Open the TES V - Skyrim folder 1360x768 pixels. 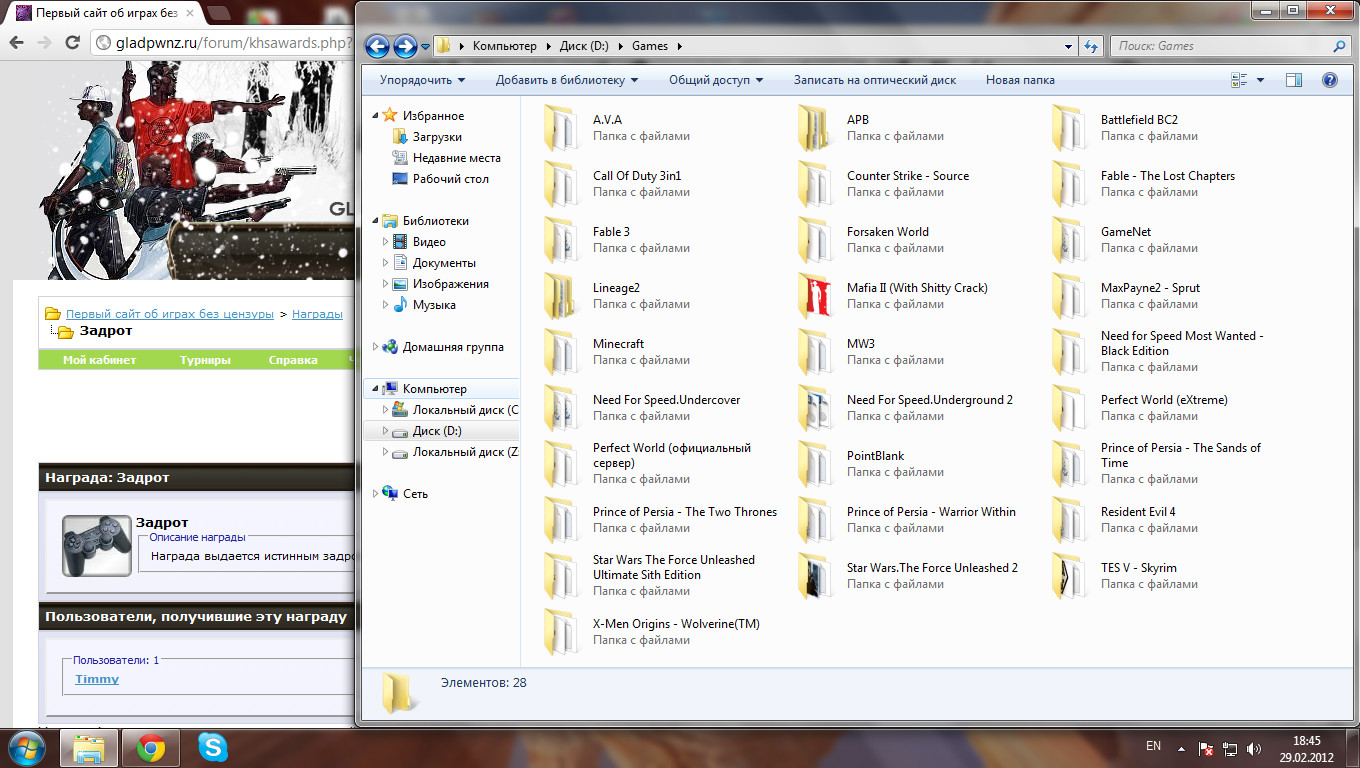point(1070,576)
